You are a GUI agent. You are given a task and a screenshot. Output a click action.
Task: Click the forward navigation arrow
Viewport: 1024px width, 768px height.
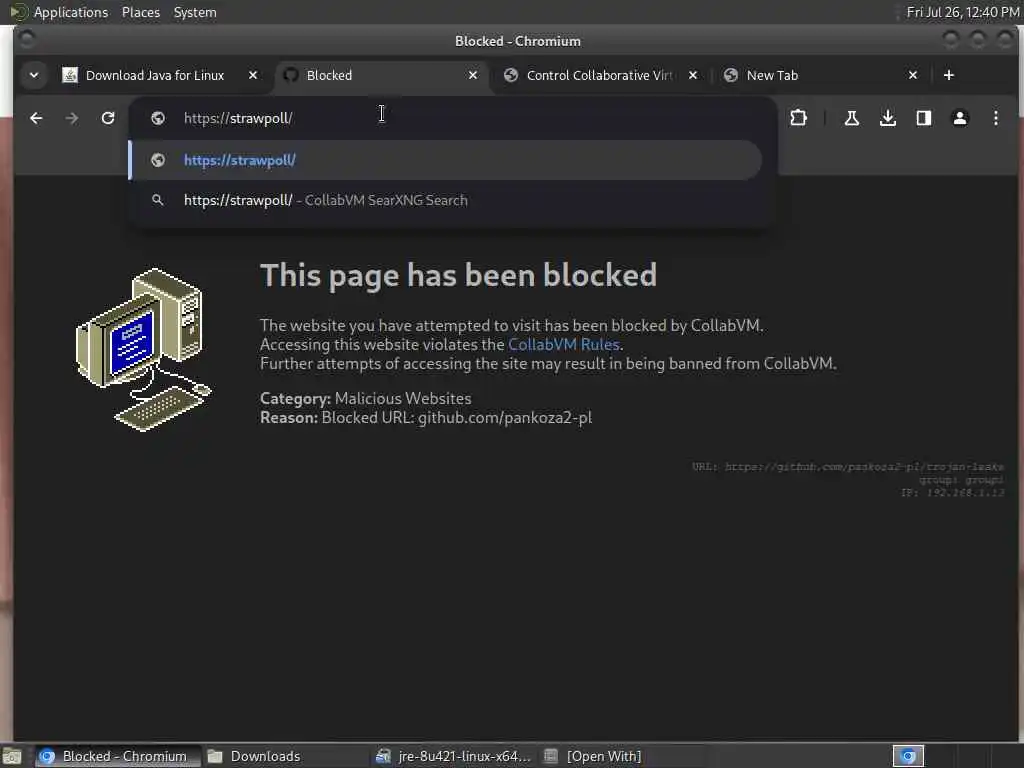point(72,118)
